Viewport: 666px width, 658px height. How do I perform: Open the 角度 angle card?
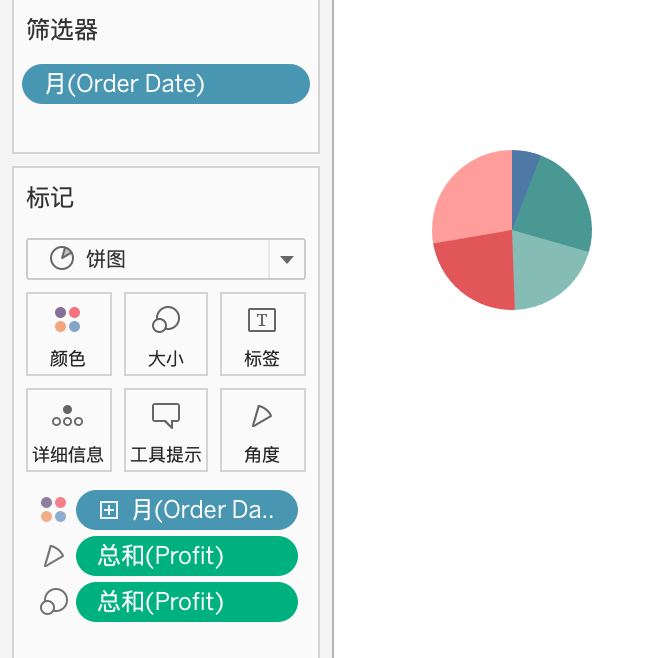point(262,430)
